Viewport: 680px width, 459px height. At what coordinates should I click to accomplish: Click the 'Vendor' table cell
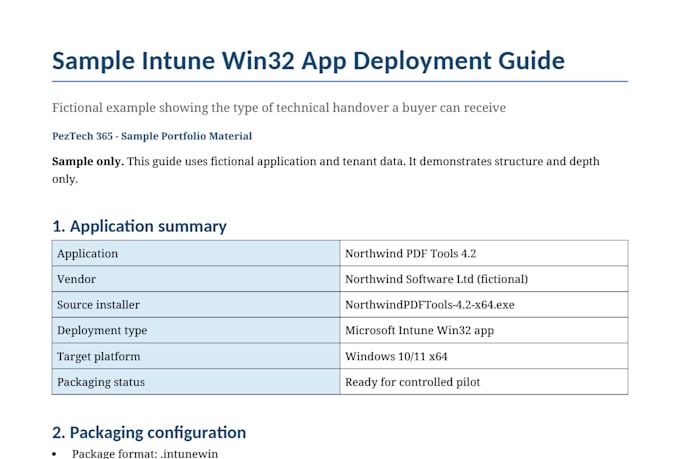(196, 279)
